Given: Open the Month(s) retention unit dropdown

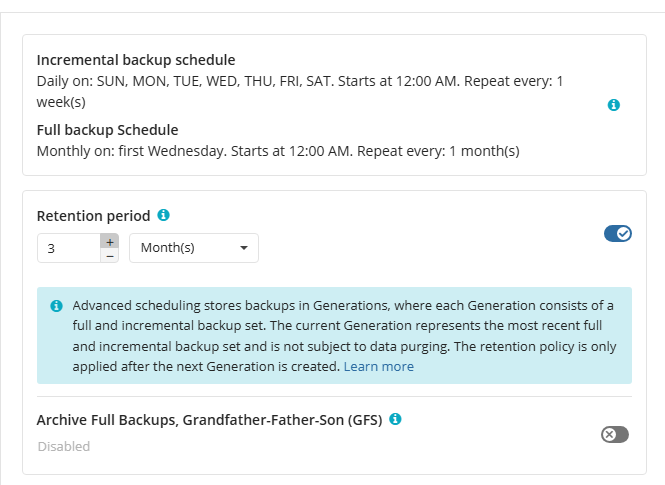Looking at the screenshot, I should point(193,248).
